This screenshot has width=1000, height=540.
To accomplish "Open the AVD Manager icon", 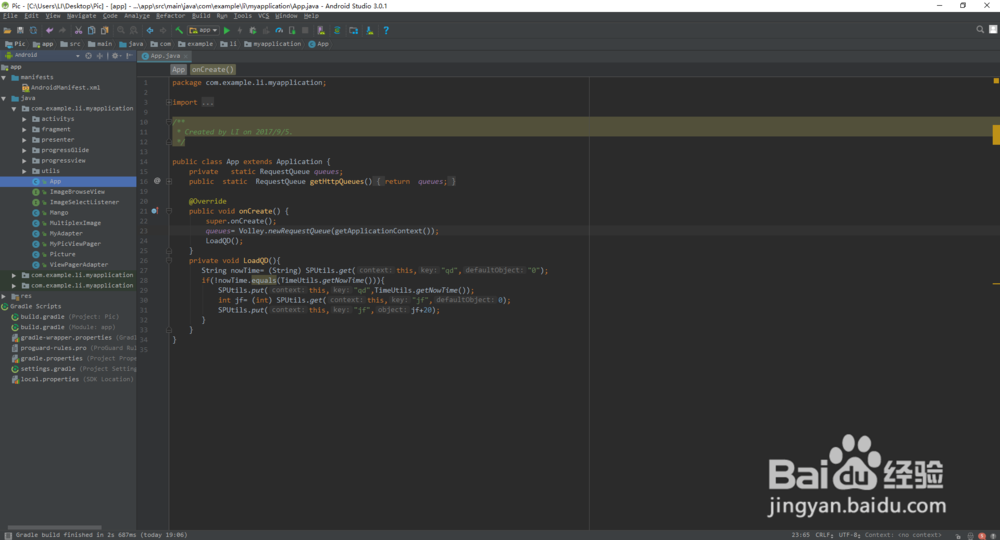I will click(321, 30).
